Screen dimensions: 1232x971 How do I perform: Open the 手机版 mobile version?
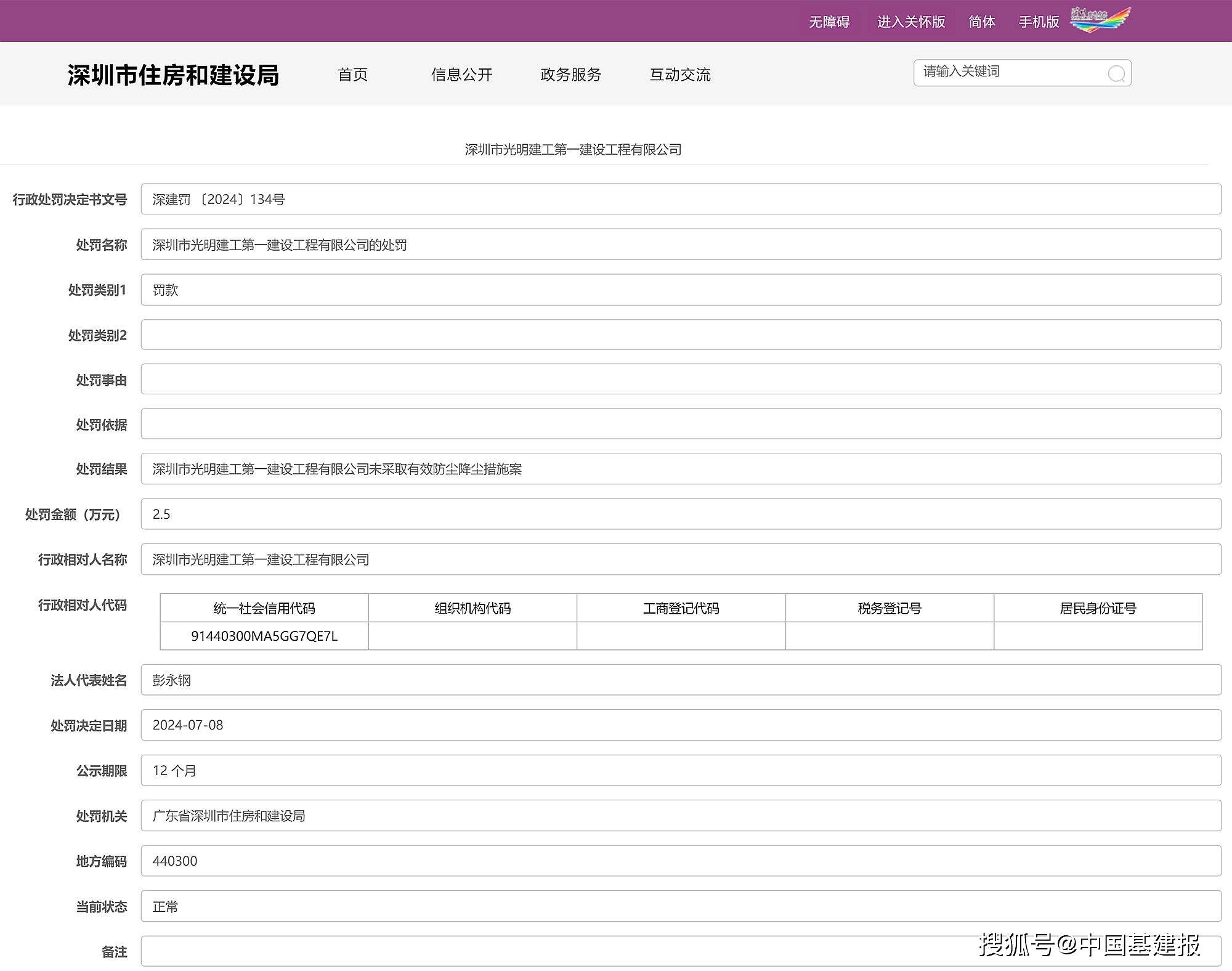pos(1039,22)
